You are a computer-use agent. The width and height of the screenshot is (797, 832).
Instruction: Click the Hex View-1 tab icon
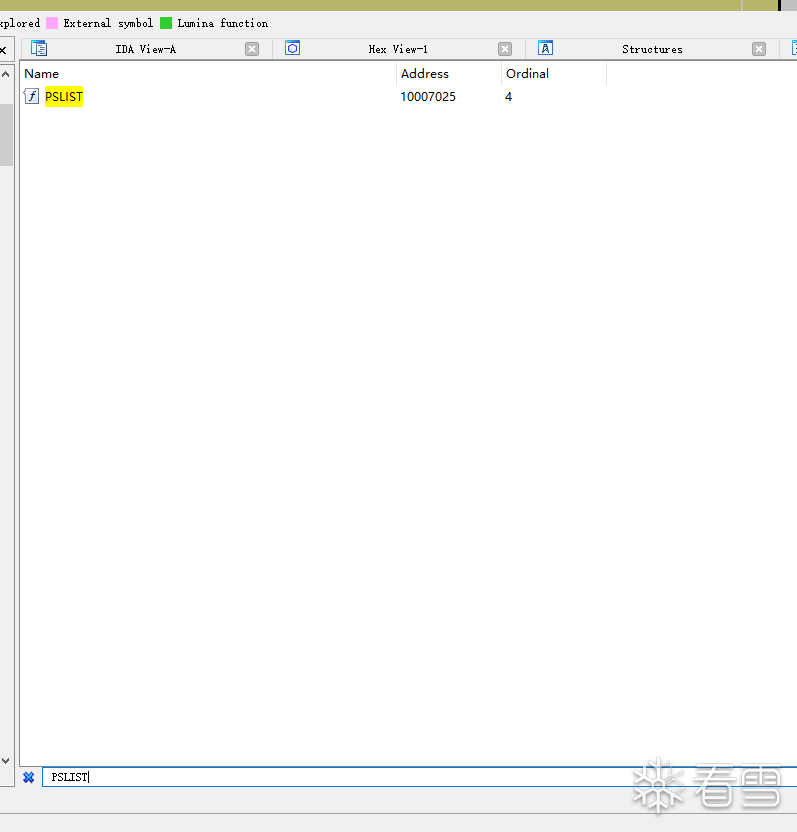[x=292, y=48]
